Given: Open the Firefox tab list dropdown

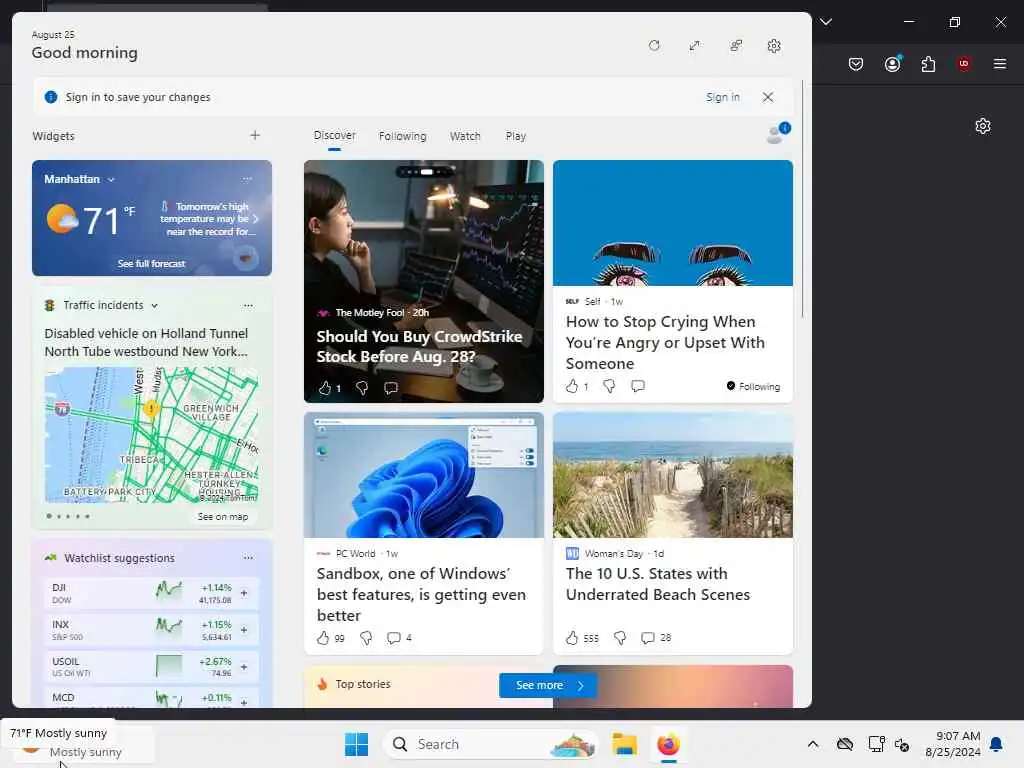Looking at the screenshot, I should (x=825, y=22).
